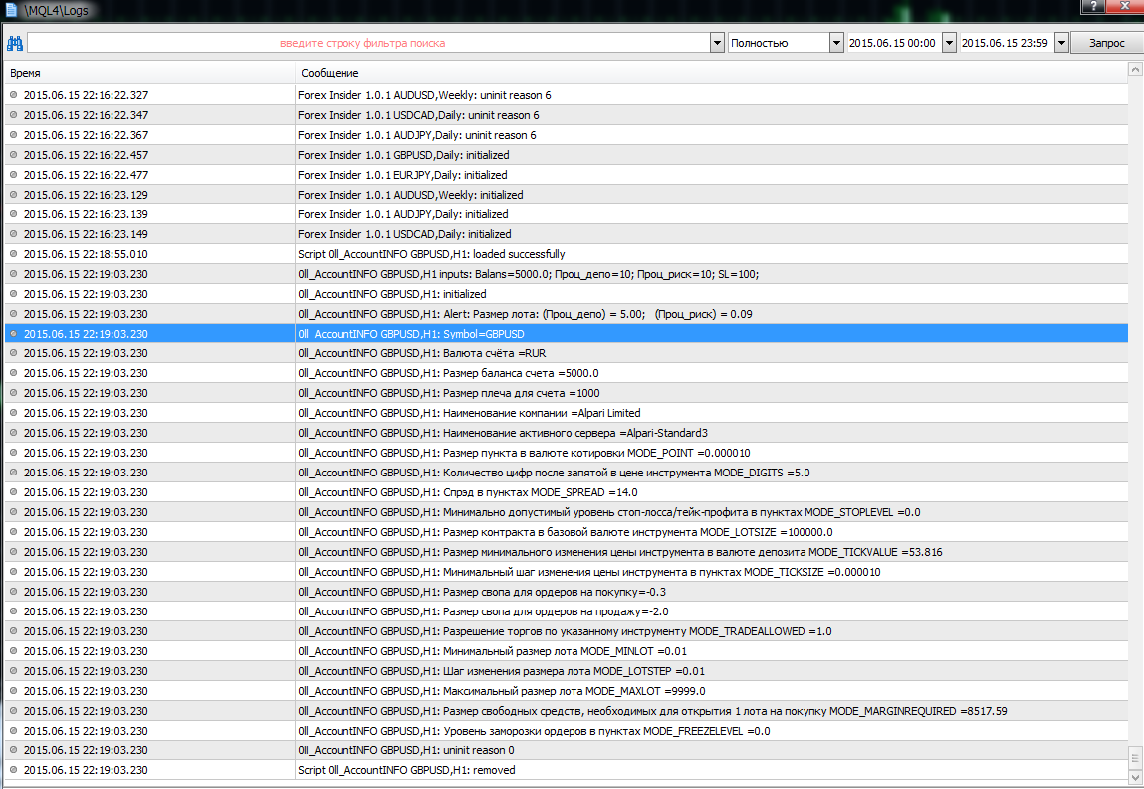The image size is (1144, 789).
Task: Select the Наименование компании =Alpari Limited row
Action: [x=566, y=412]
